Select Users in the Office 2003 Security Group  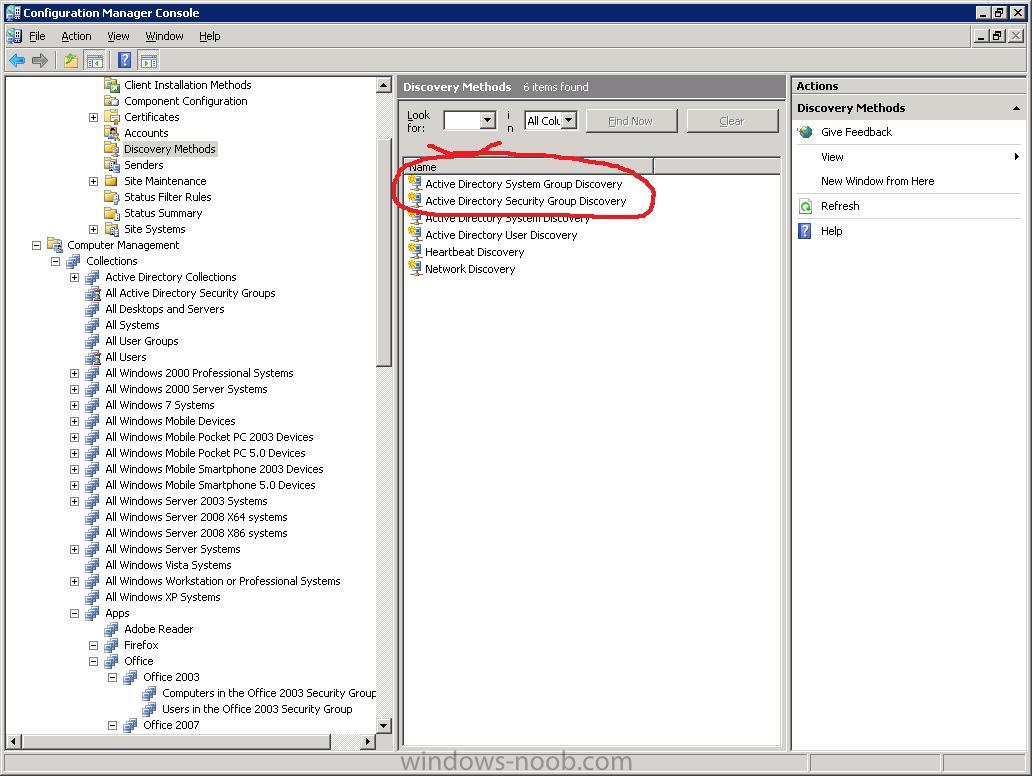pyautogui.click(x=257, y=709)
